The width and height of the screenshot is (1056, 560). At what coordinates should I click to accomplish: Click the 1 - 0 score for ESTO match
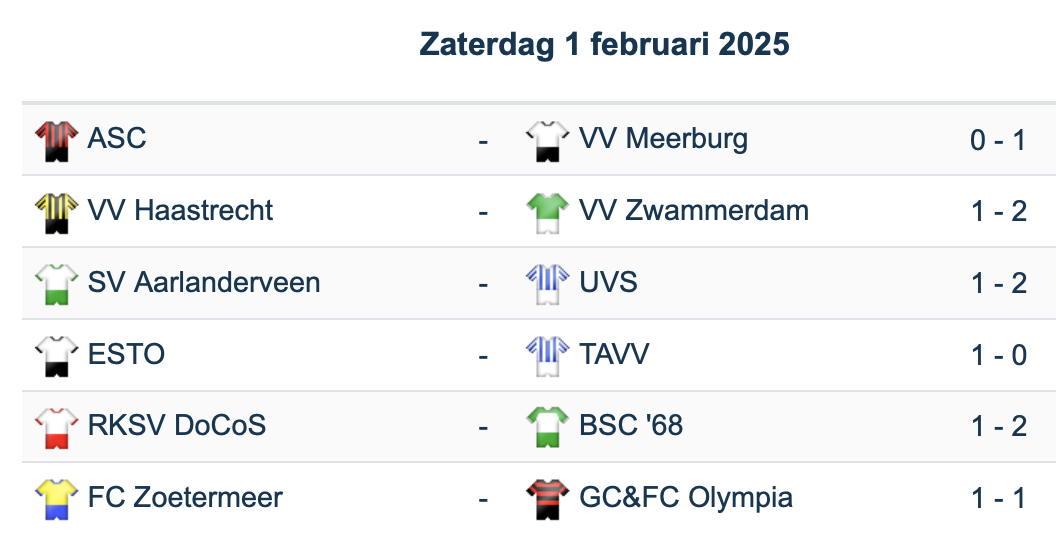coord(998,355)
